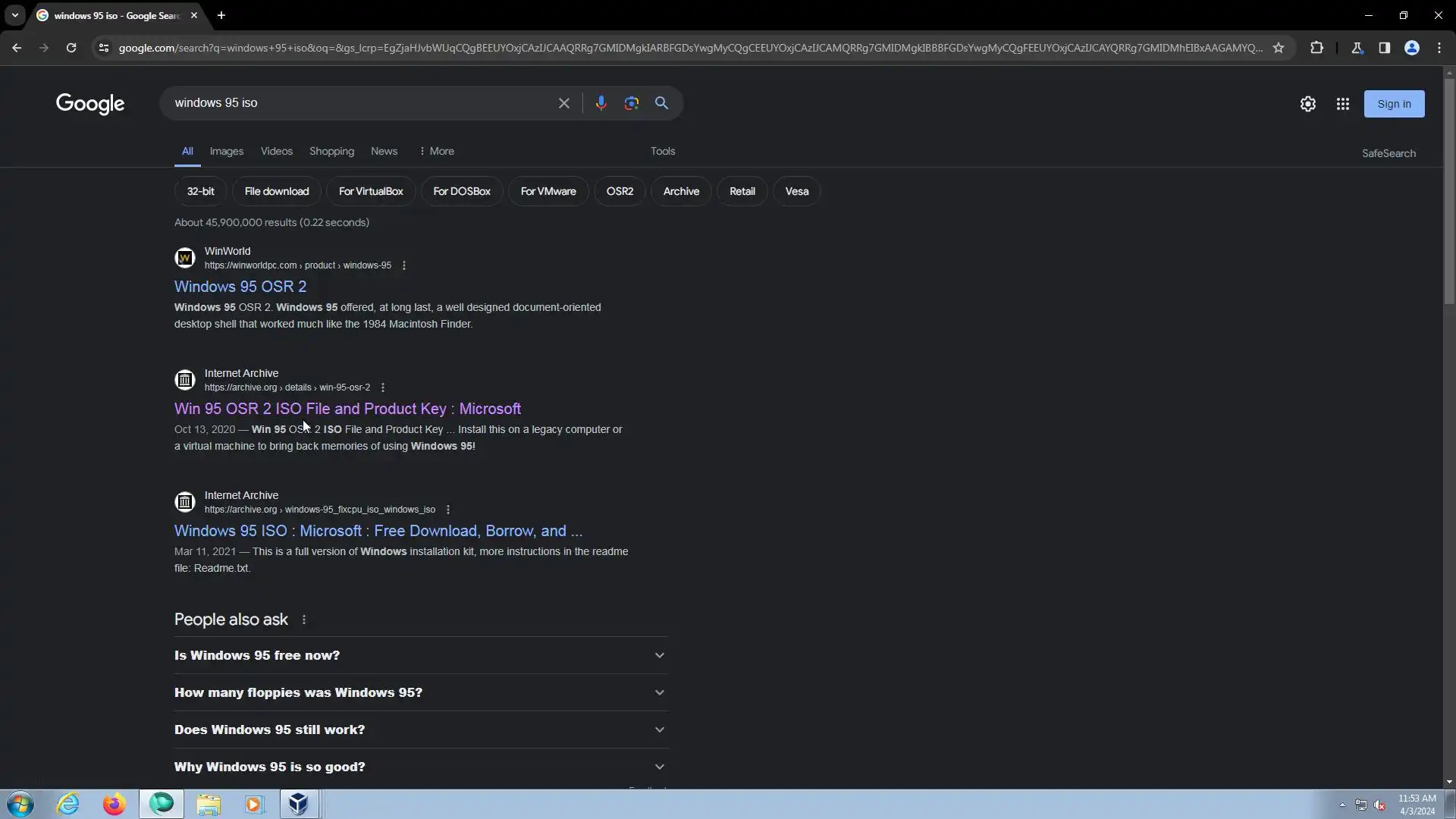Open Google Lens image search
This screenshot has width=1456, height=819.
pyautogui.click(x=631, y=103)
